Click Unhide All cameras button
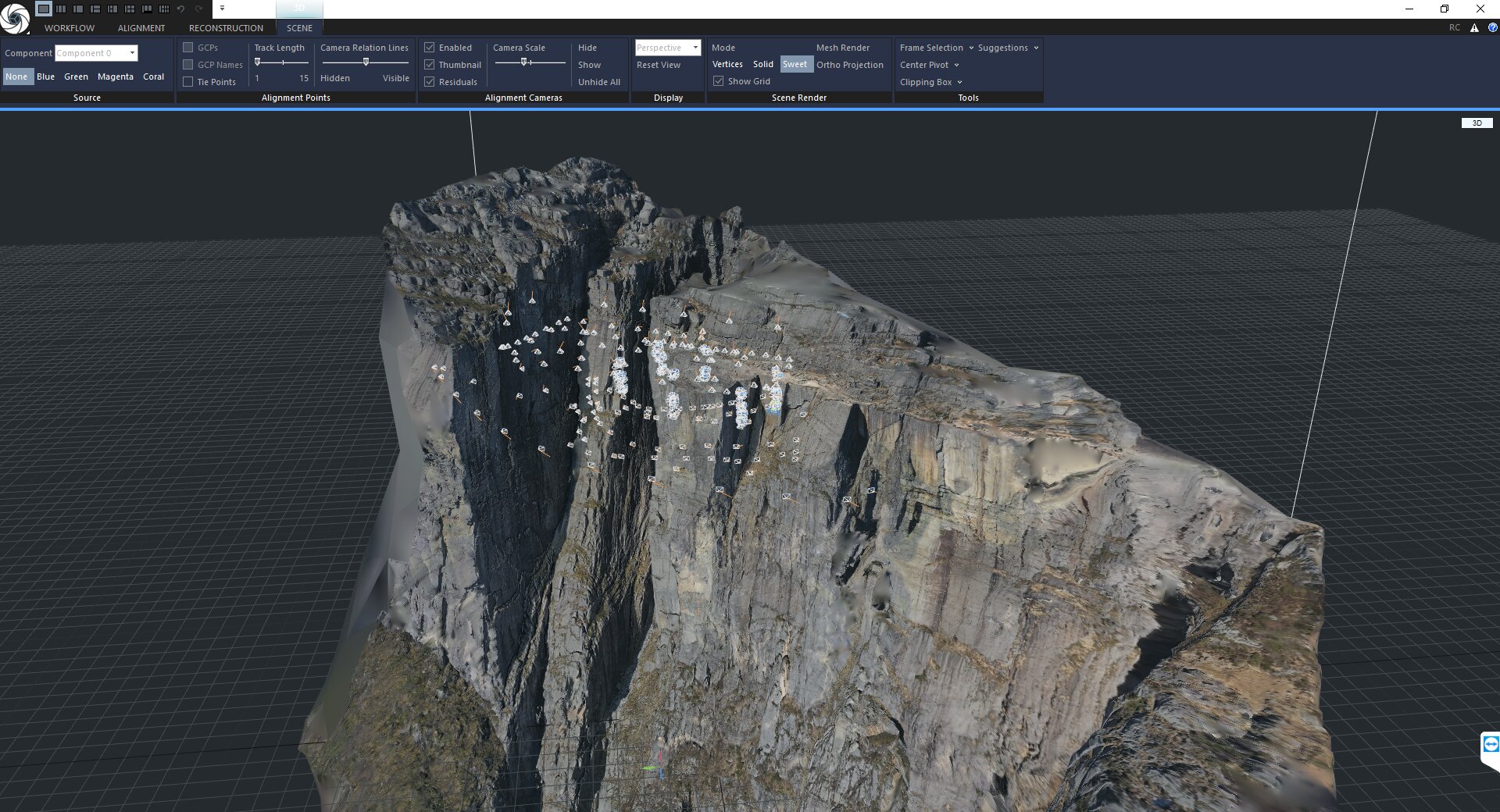Screen dimensions: 1500x812 [x=599, y=82]
